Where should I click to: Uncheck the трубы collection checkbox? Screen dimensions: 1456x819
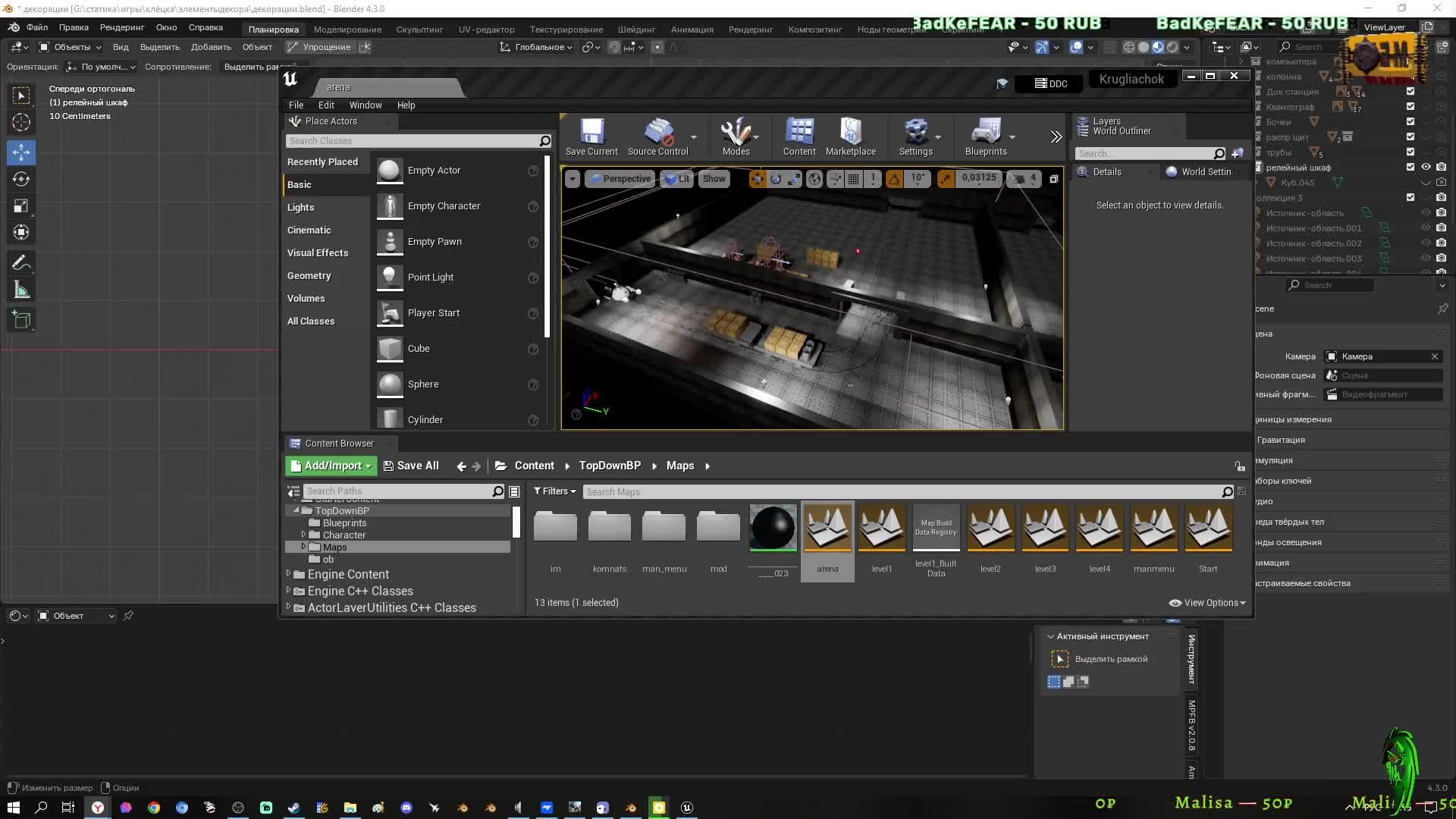click(1410, 152)
